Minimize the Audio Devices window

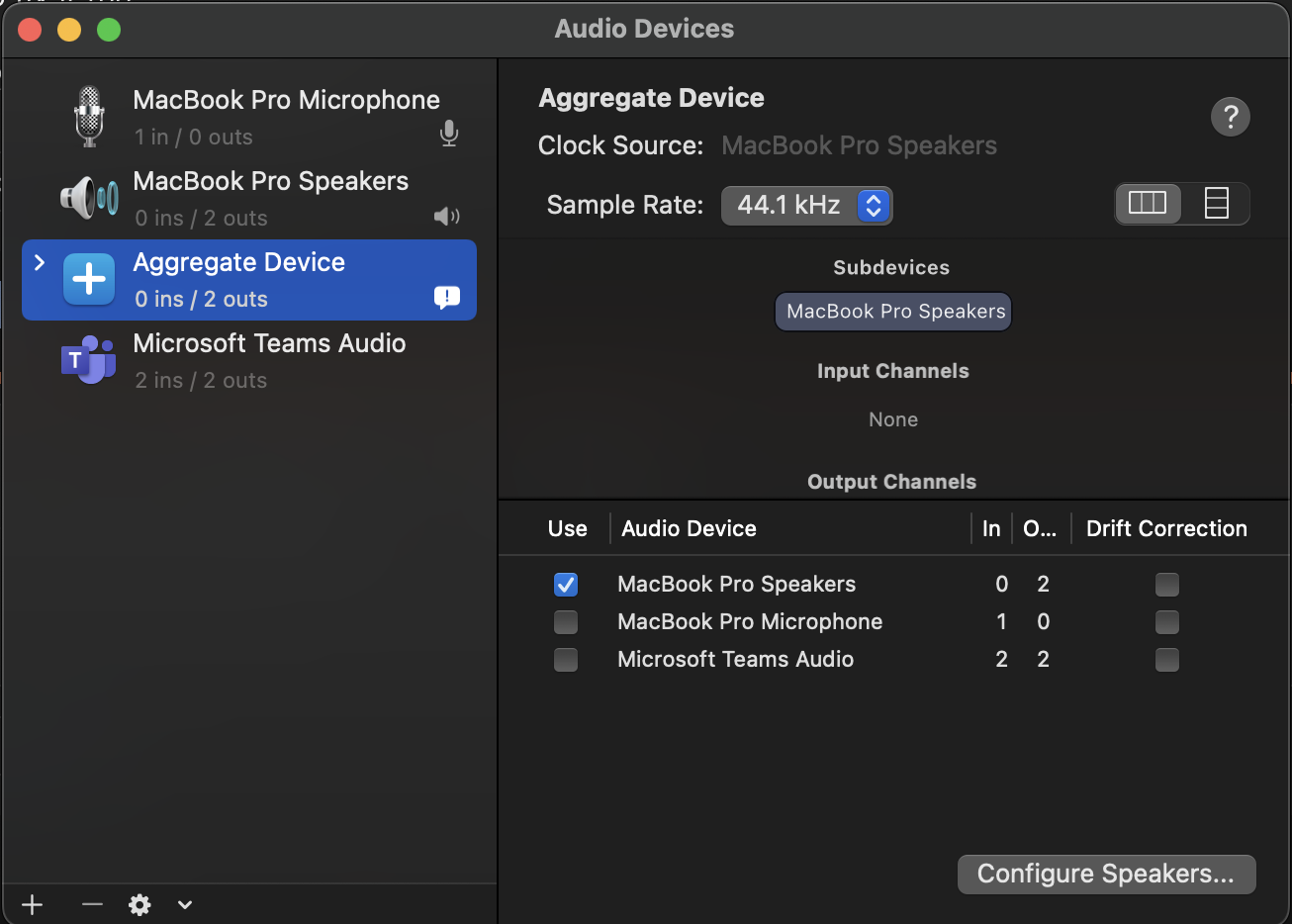pyautogui.click(x=69, y=30)
